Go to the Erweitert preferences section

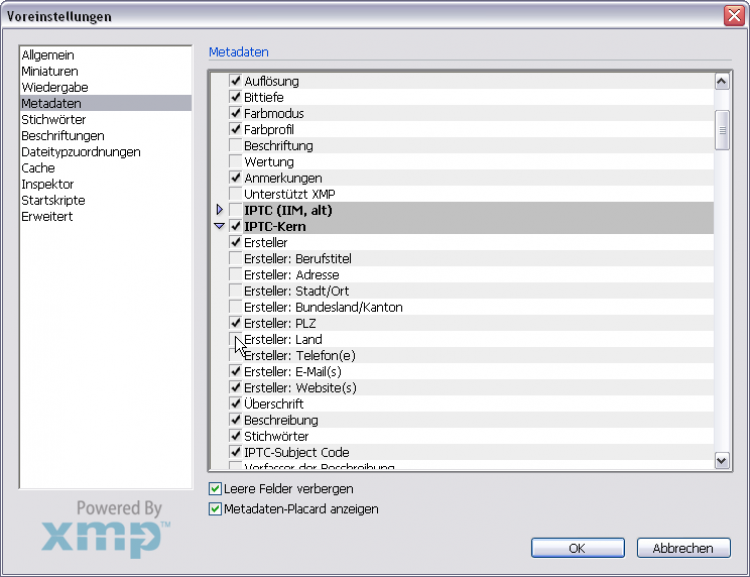pyautogui.click(x=47, y=216)
